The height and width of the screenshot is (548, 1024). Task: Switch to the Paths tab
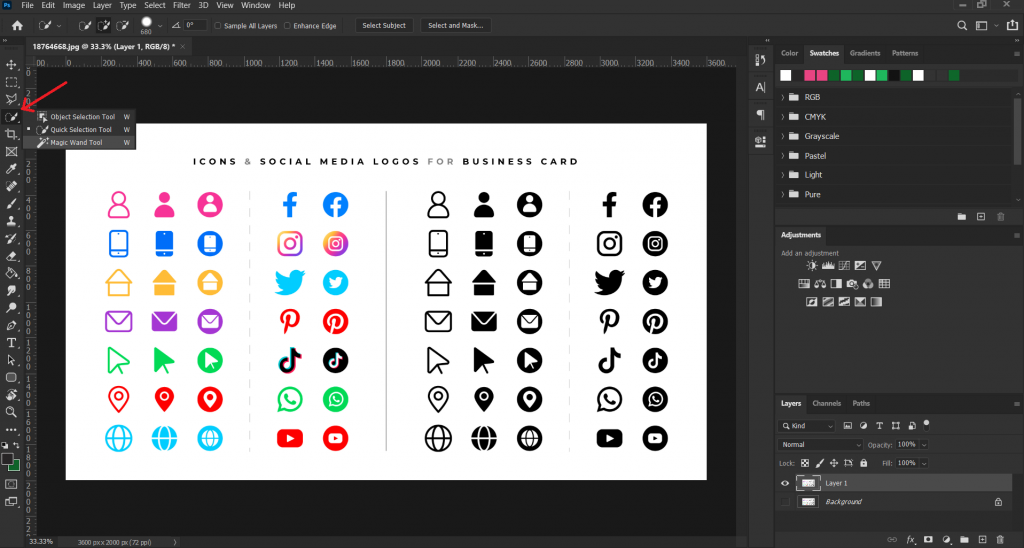tap(861, 404)
